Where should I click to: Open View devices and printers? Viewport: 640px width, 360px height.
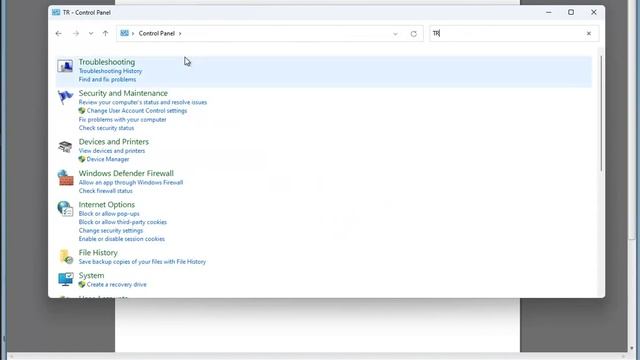click(112, 151)
